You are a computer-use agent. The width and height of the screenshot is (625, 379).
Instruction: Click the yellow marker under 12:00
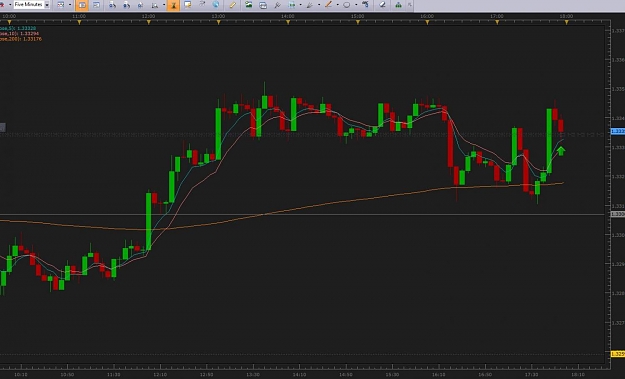pyautogui.click(x=149, y=23)
